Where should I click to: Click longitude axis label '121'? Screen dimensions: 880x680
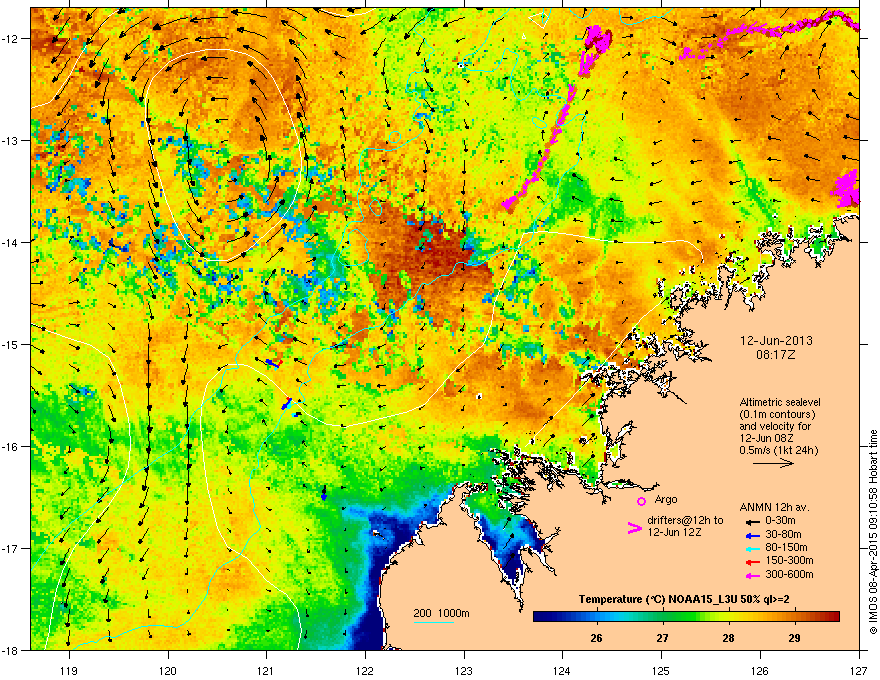266,670
